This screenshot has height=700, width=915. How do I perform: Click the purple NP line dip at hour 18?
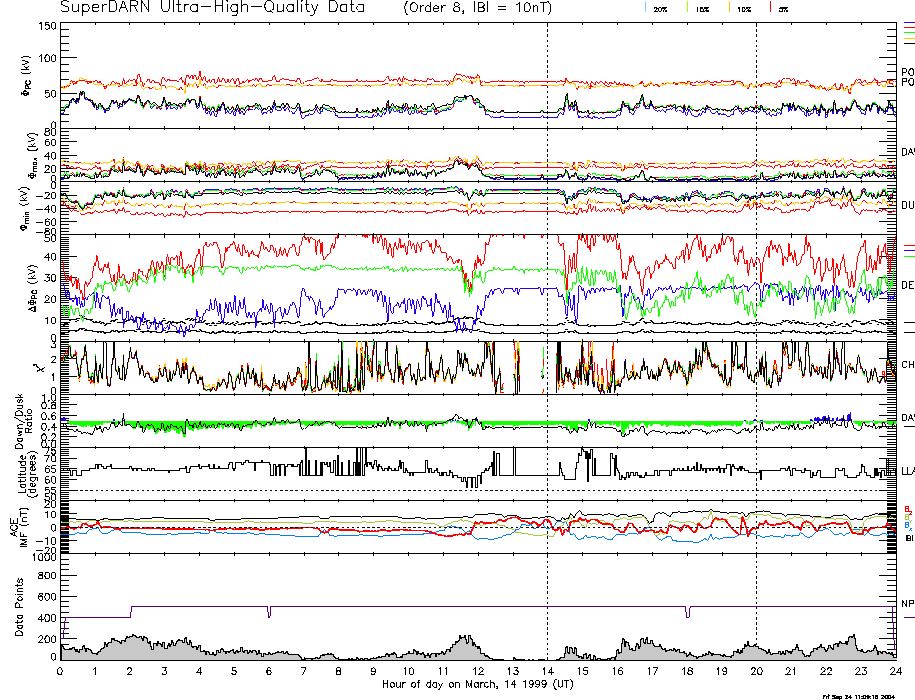[x=687, y=612]
